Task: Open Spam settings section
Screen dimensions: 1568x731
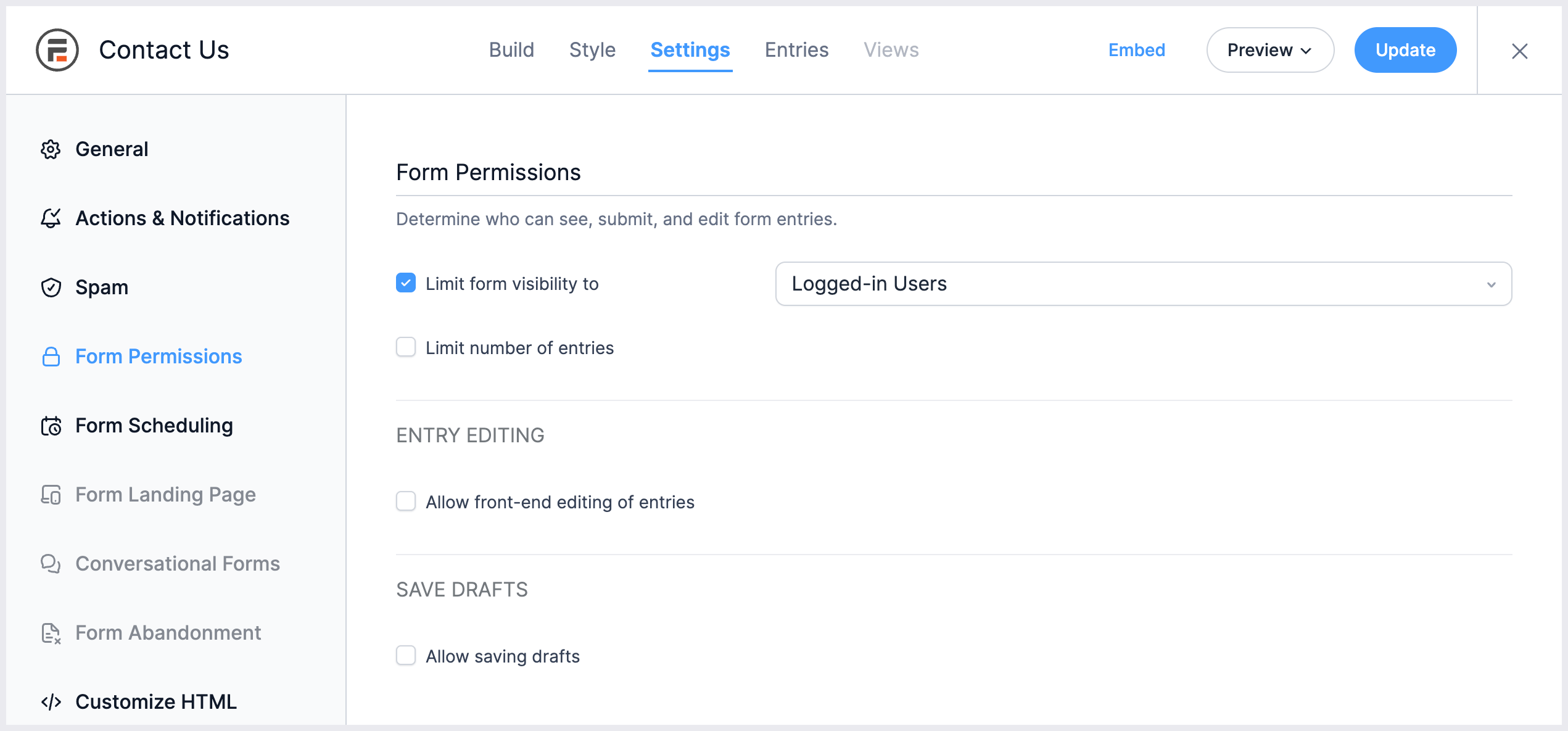Action: (102, 287)
